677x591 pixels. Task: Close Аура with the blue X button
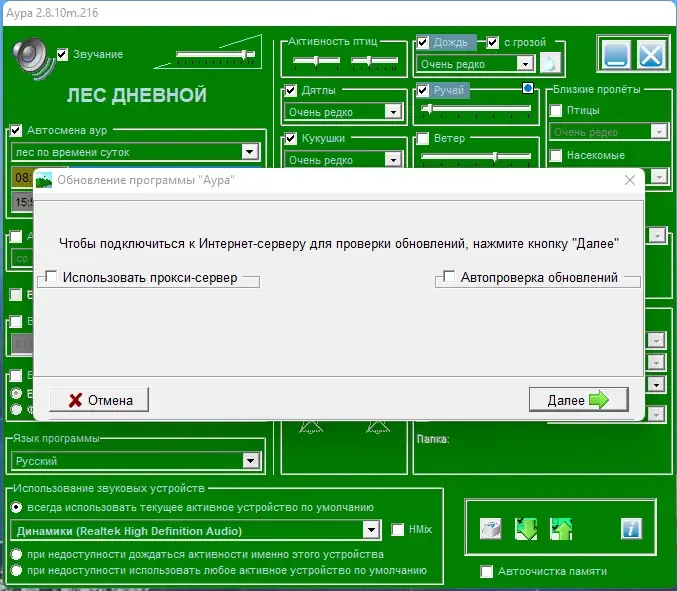pos(650,54)
